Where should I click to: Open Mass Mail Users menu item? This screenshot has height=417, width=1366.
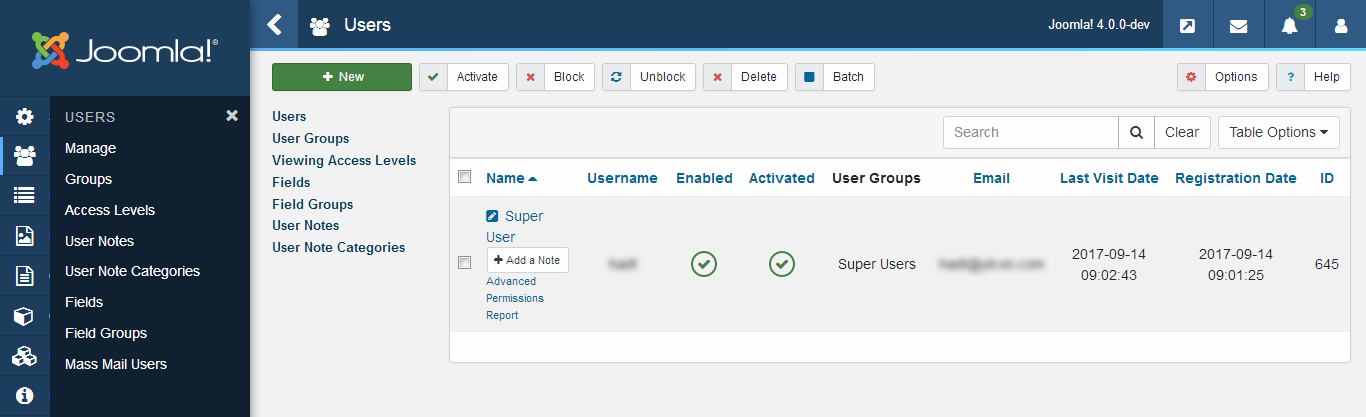[x=116, y=364]
